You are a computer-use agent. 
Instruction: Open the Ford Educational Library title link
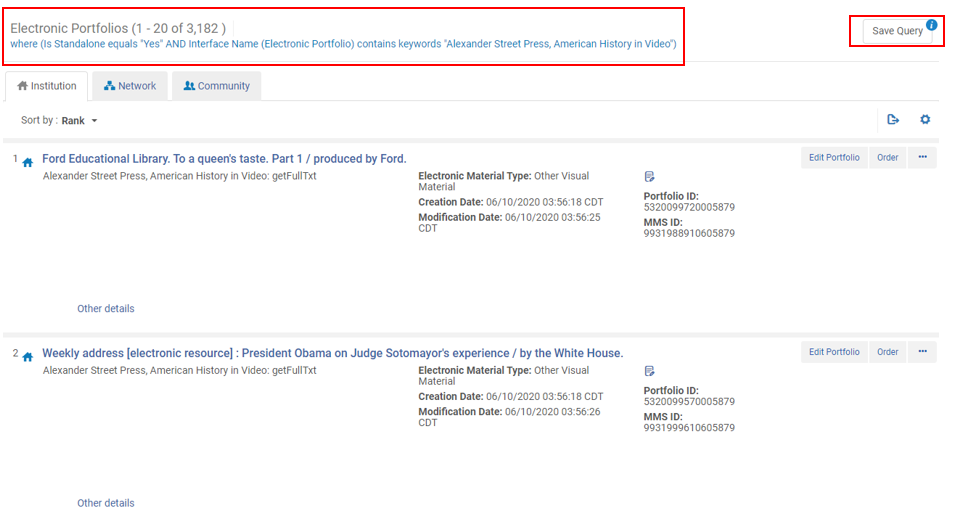point(224,159)
